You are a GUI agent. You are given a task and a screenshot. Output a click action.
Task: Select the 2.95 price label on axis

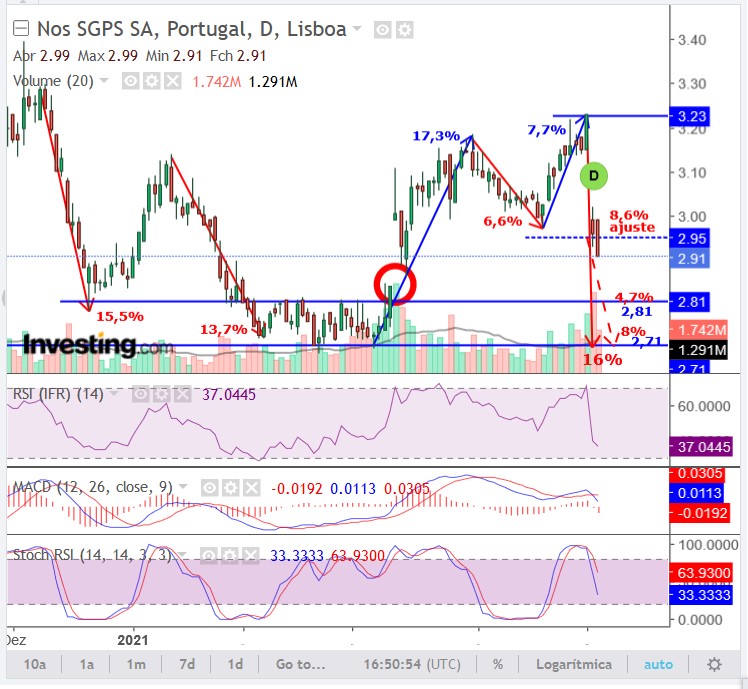pos(690,239)
